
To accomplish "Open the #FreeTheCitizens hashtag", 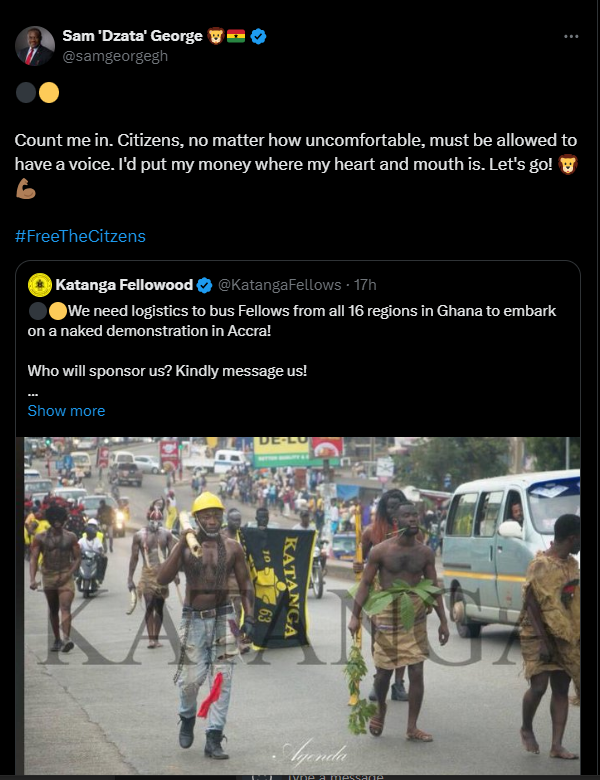I will point(80,236).
